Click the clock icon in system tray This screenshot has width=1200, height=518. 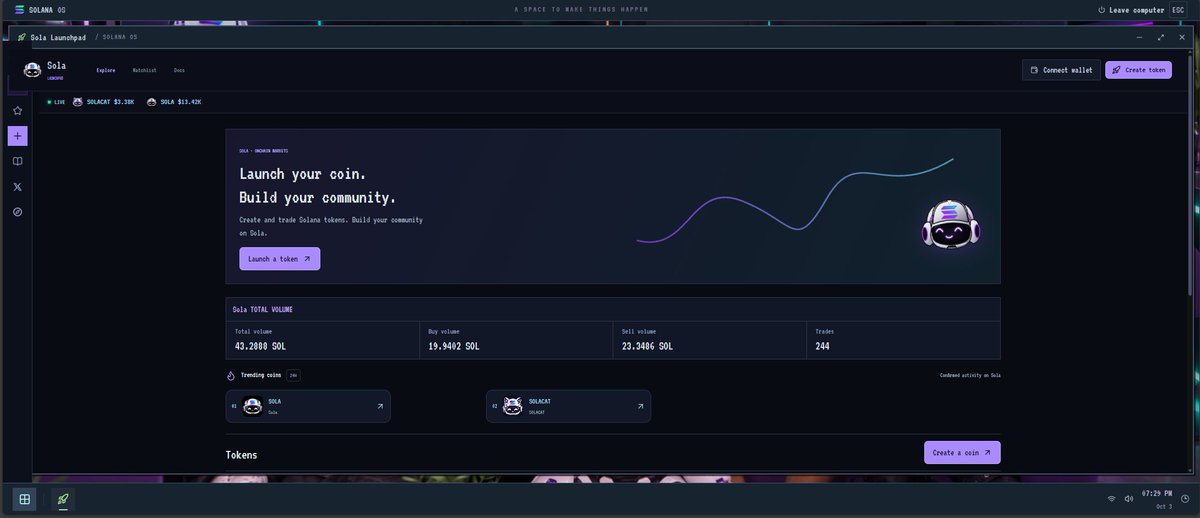(1185, 499)
